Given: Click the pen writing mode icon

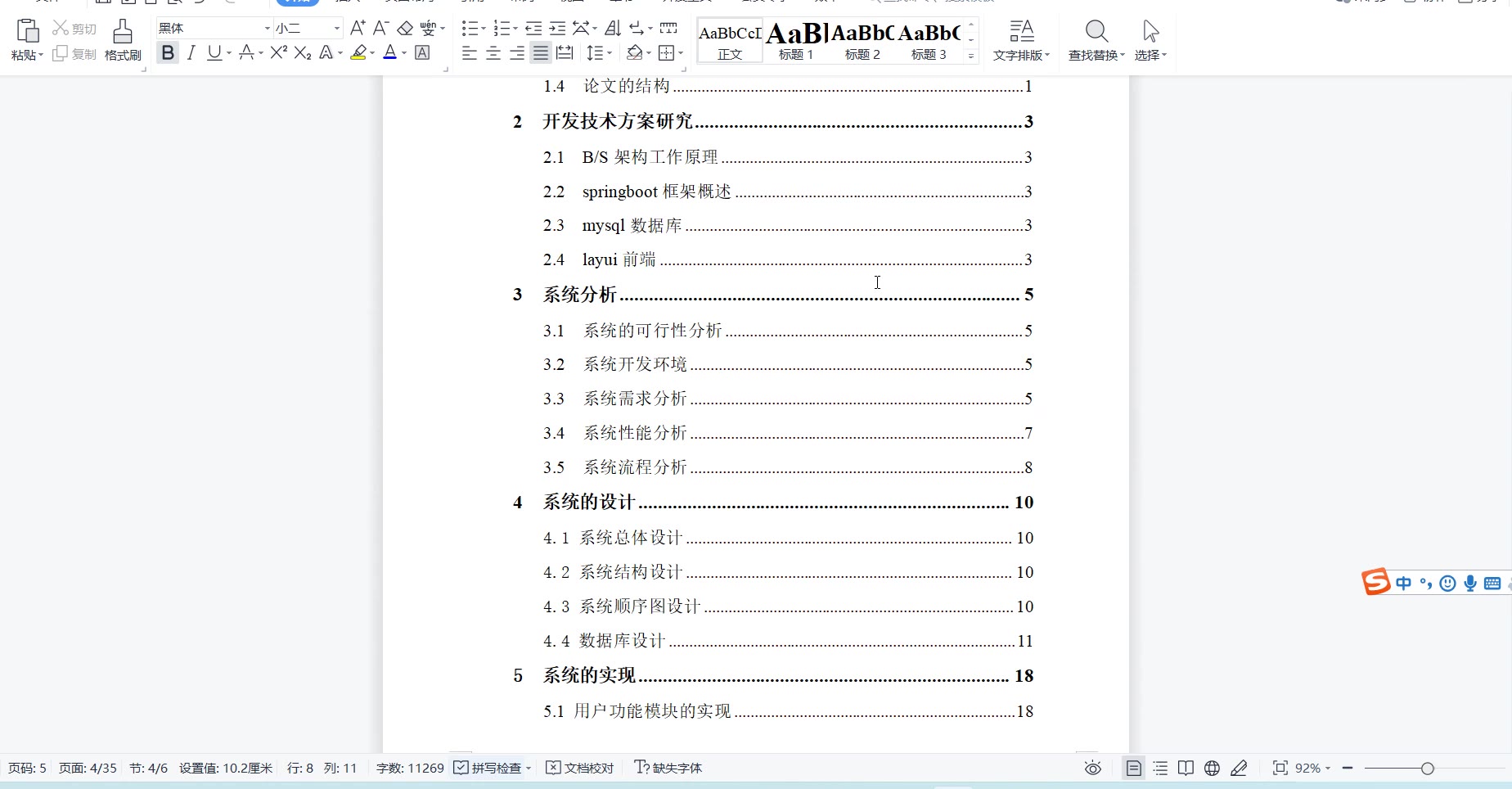Looking at the screenshot, I should click(x=1239, y=768).
